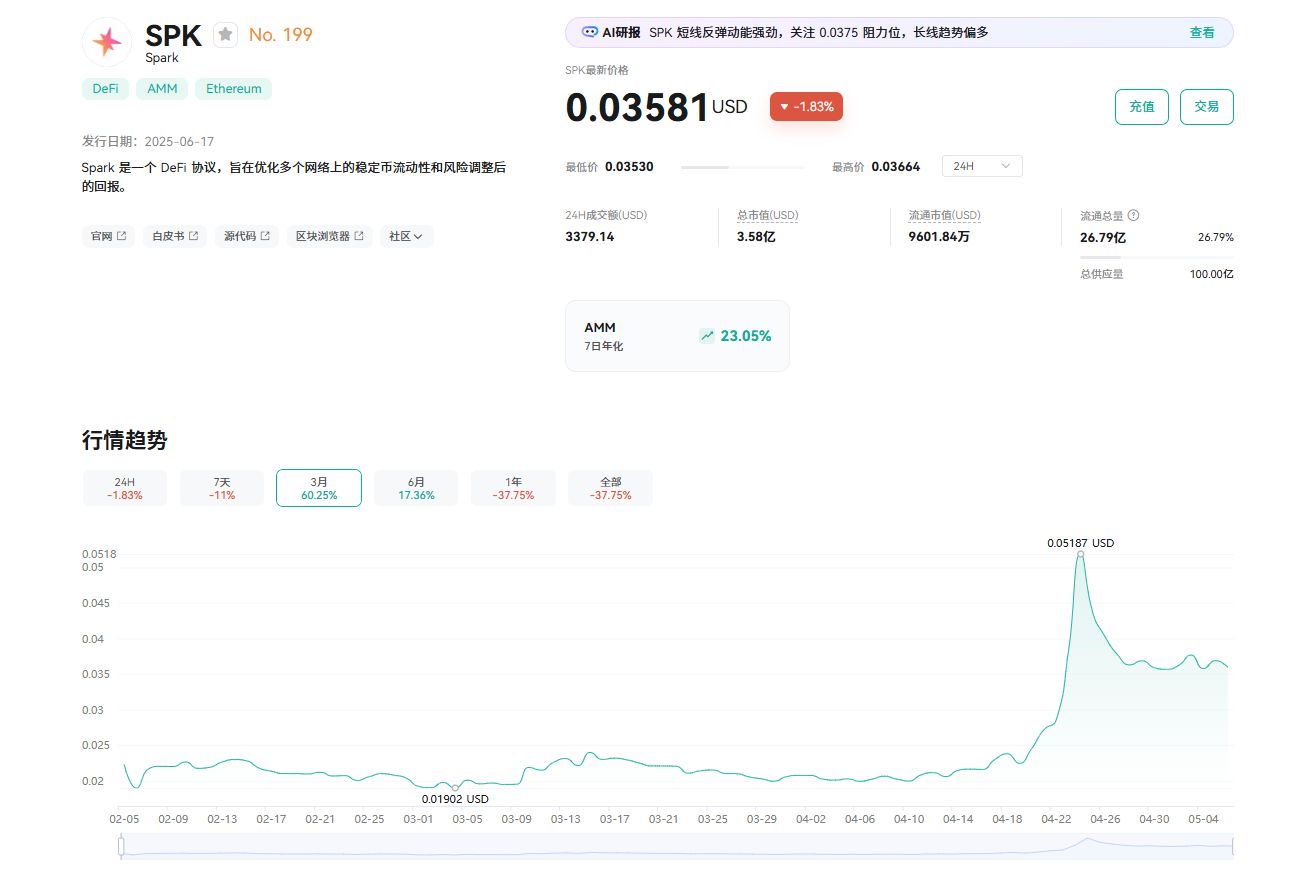Click the 充值 deposit button
Screen dimensions: 1302x882
(x=1142, y=107)
